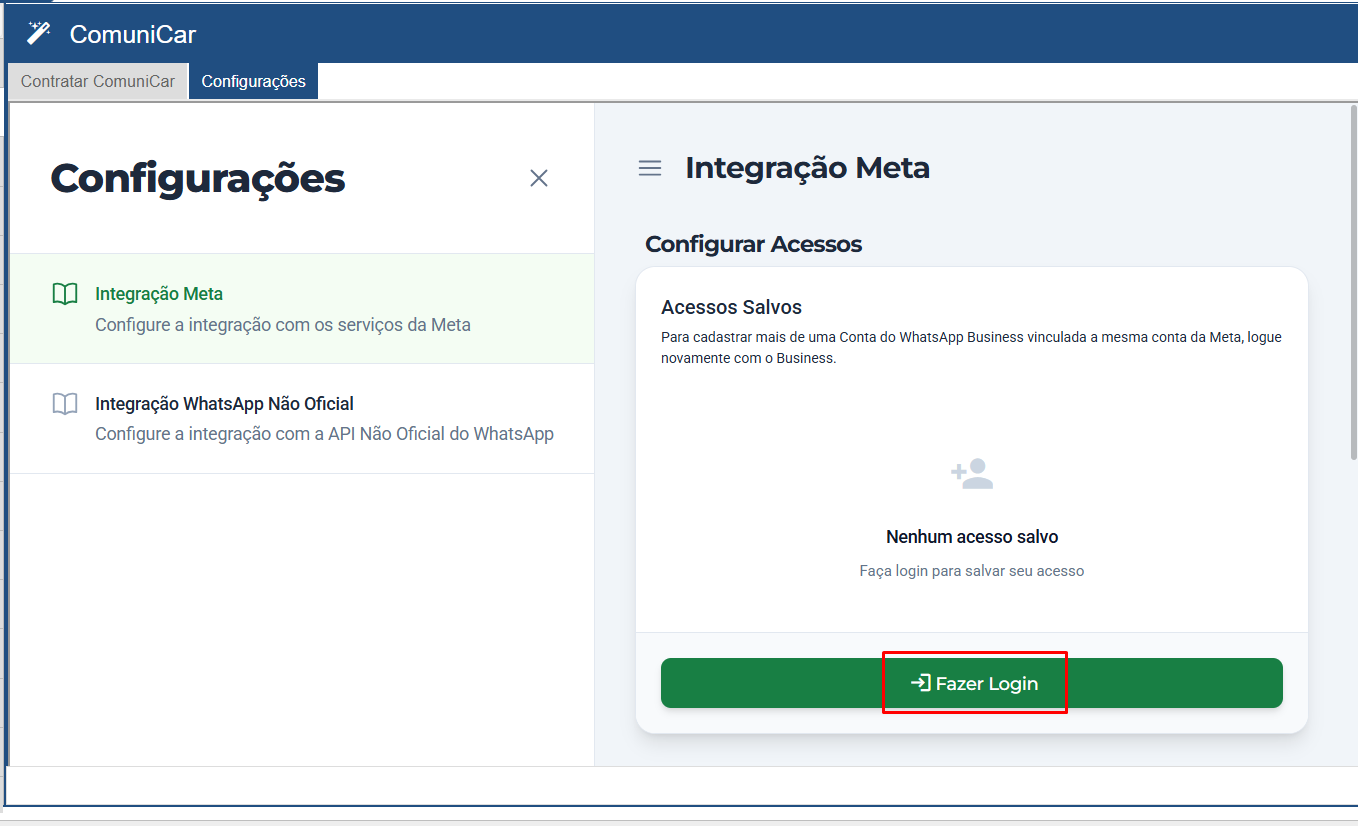
Task: Click the ComuniCar title text in header
Action: (x=133, y=34)
